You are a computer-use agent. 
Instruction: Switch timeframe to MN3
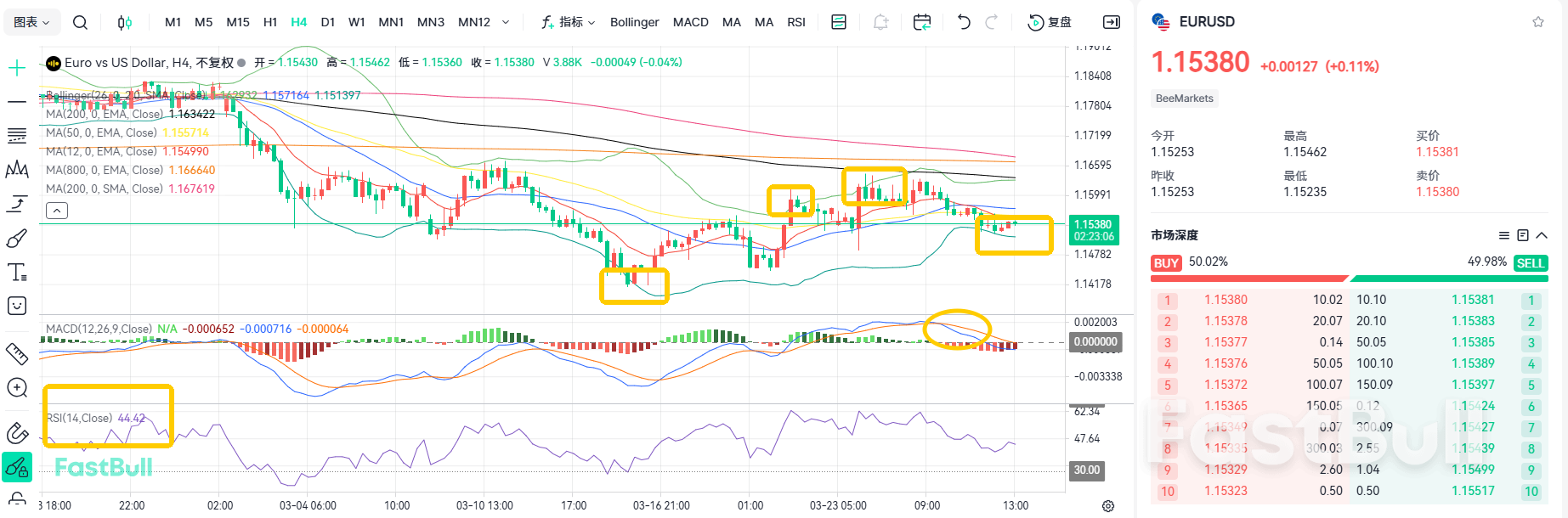[x=431, y=22]
